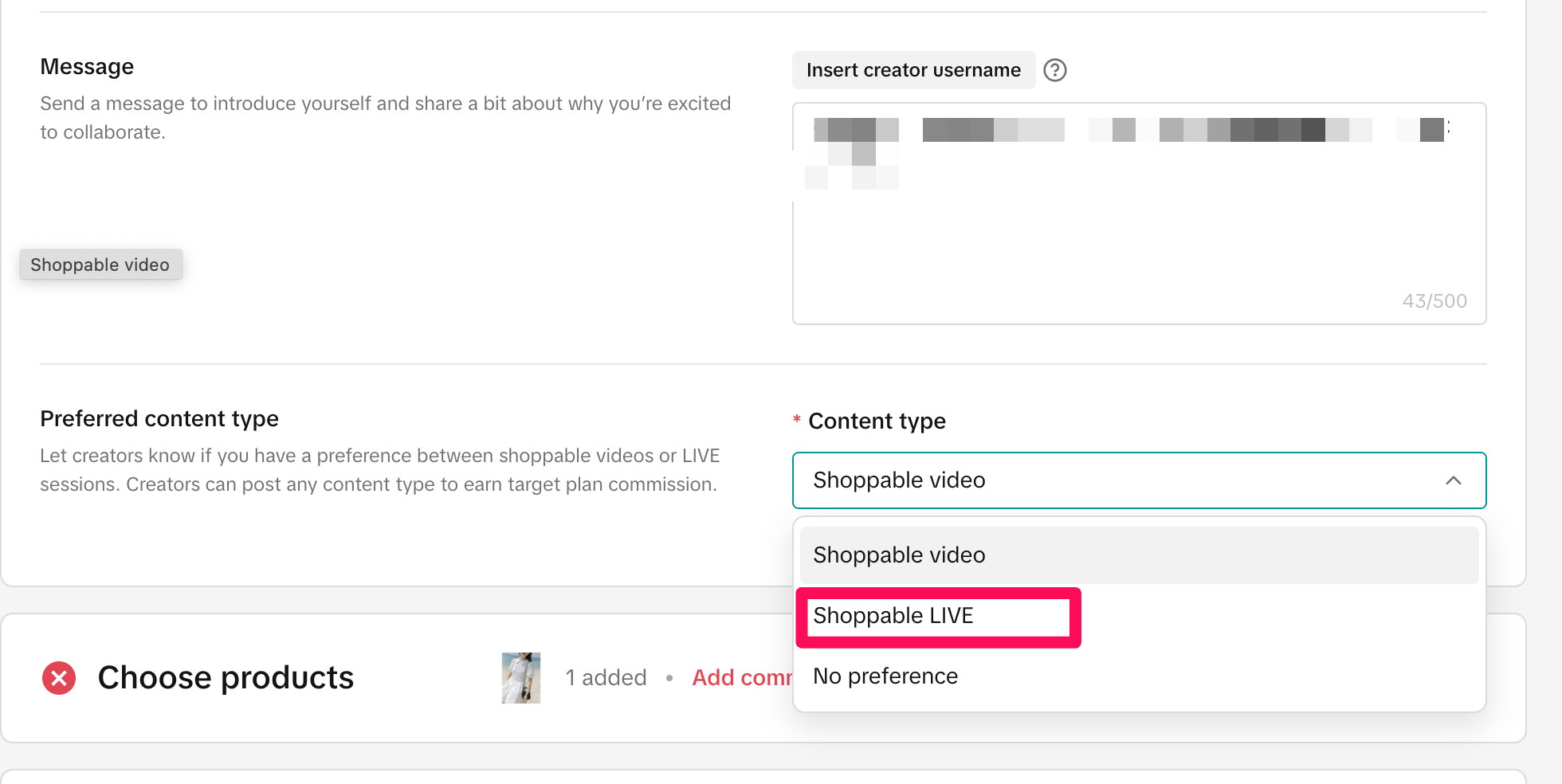Screen dimensions: 1562x784
Task: Click the Preferred content type heading
Action: 159,419
